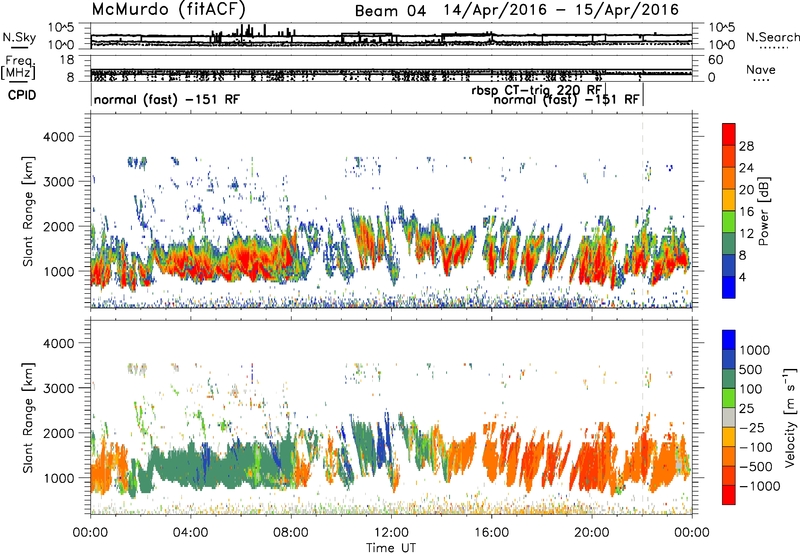Viewport: 800px width, 554px height.
Task: Click the 'N.Sky' legend label
Action: pos(19,37)
